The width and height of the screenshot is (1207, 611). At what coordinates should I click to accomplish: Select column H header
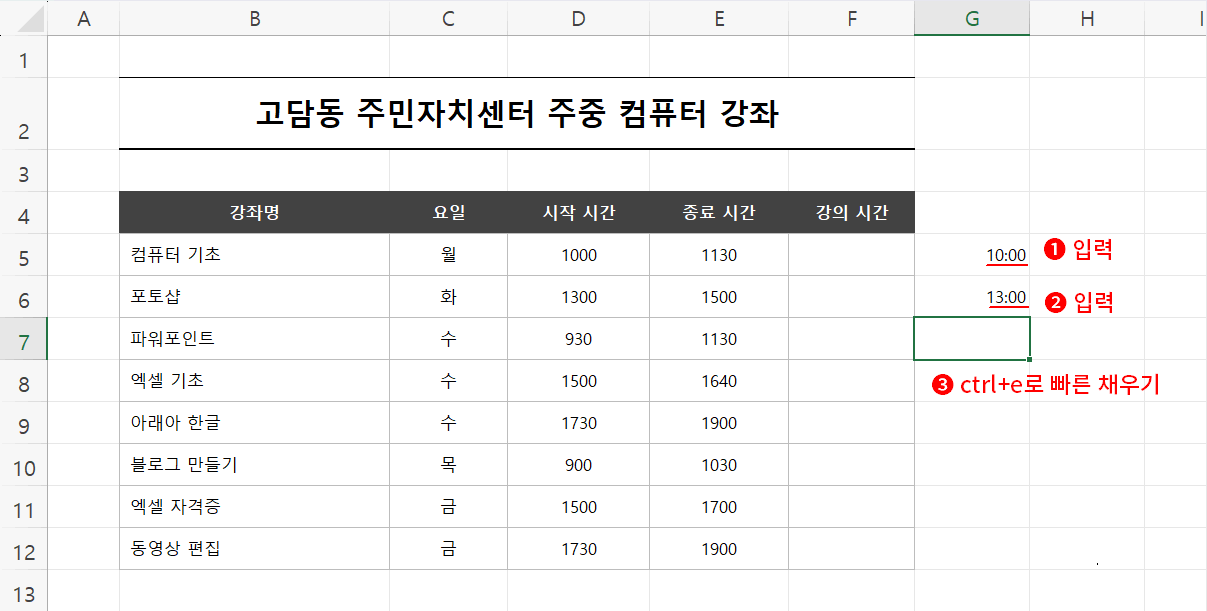(1087, 18)
